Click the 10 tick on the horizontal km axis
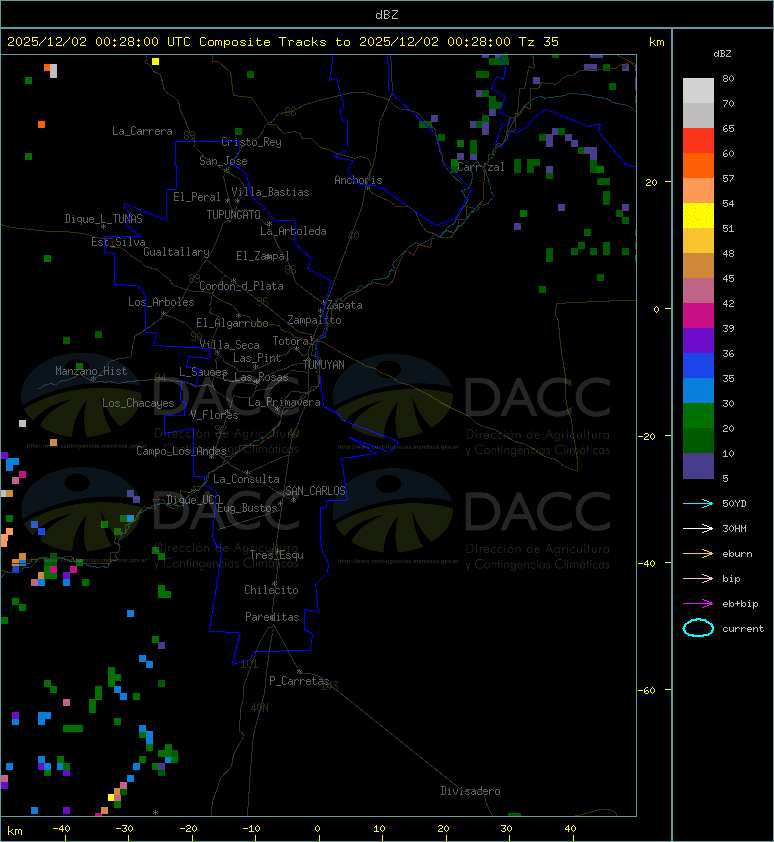 point(379,829)
